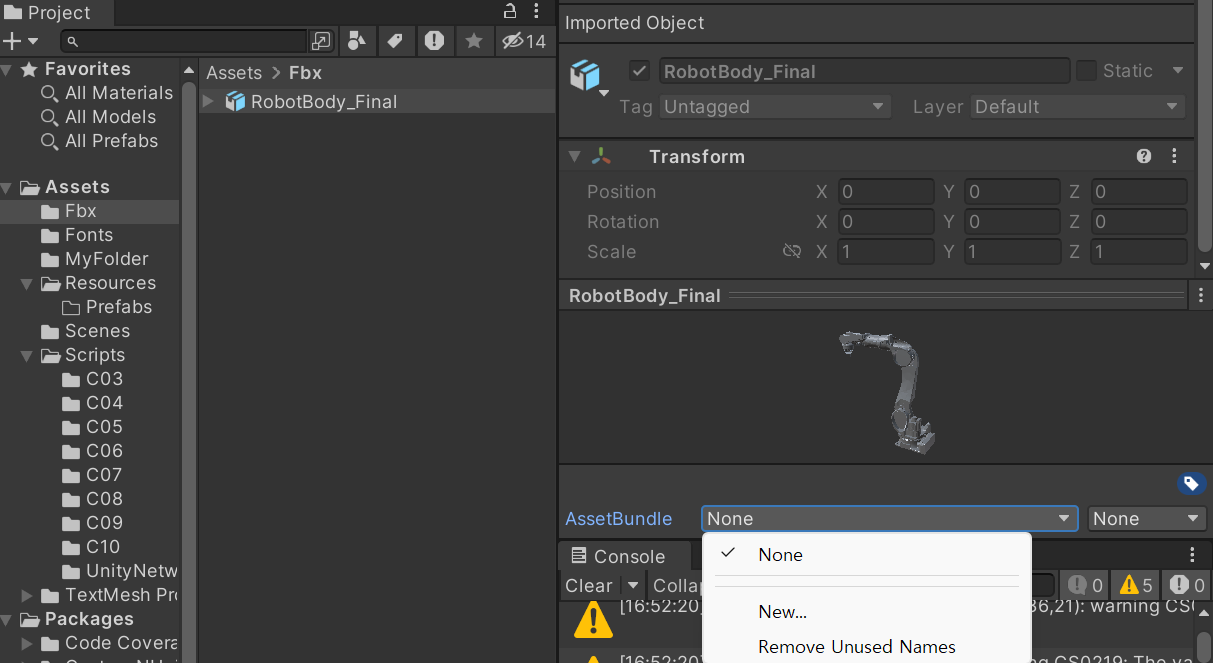Expand the Code Coverage package

coord(28,643)
